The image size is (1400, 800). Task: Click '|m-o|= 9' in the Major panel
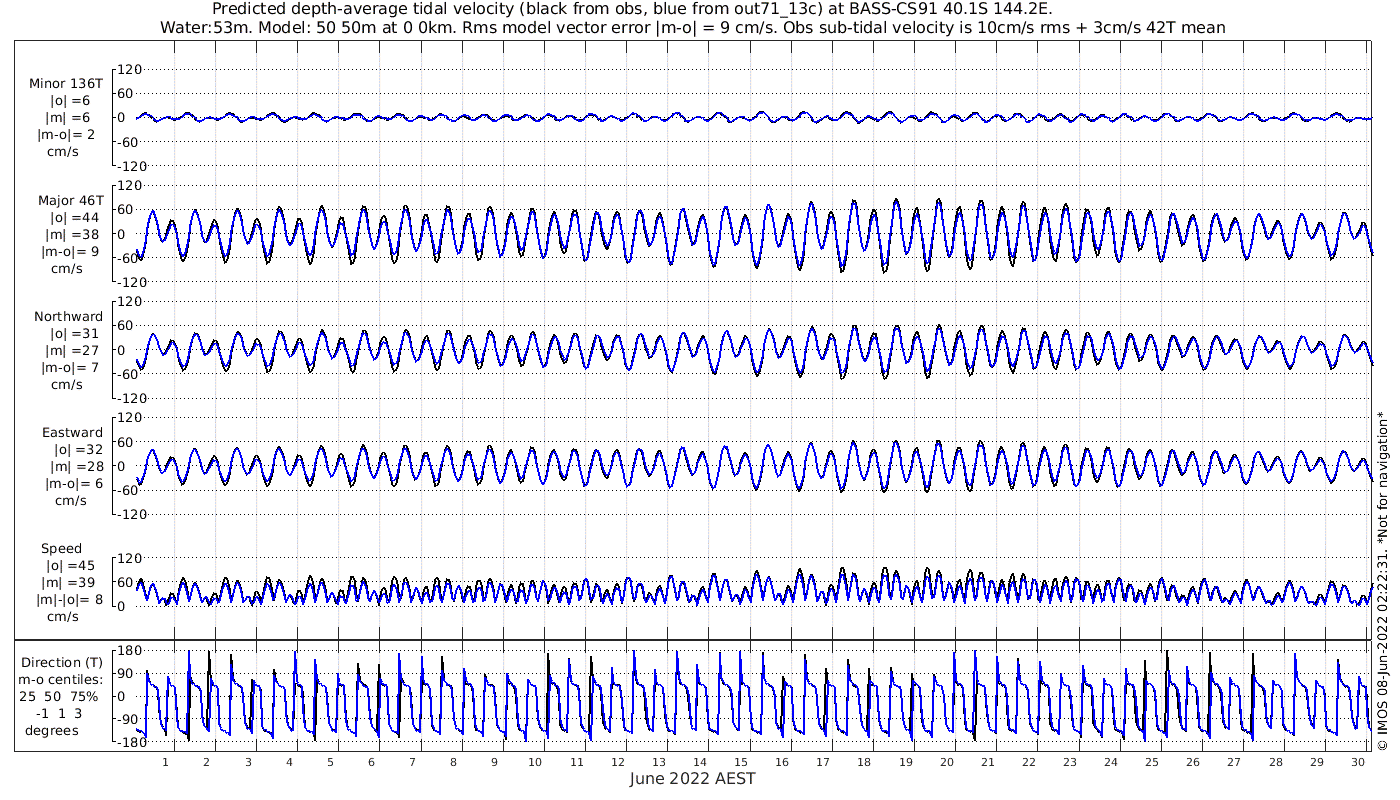[x=68, y=252]
